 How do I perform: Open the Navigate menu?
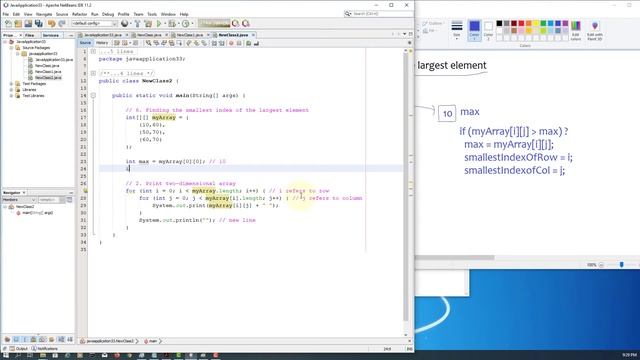click(44, 14)
